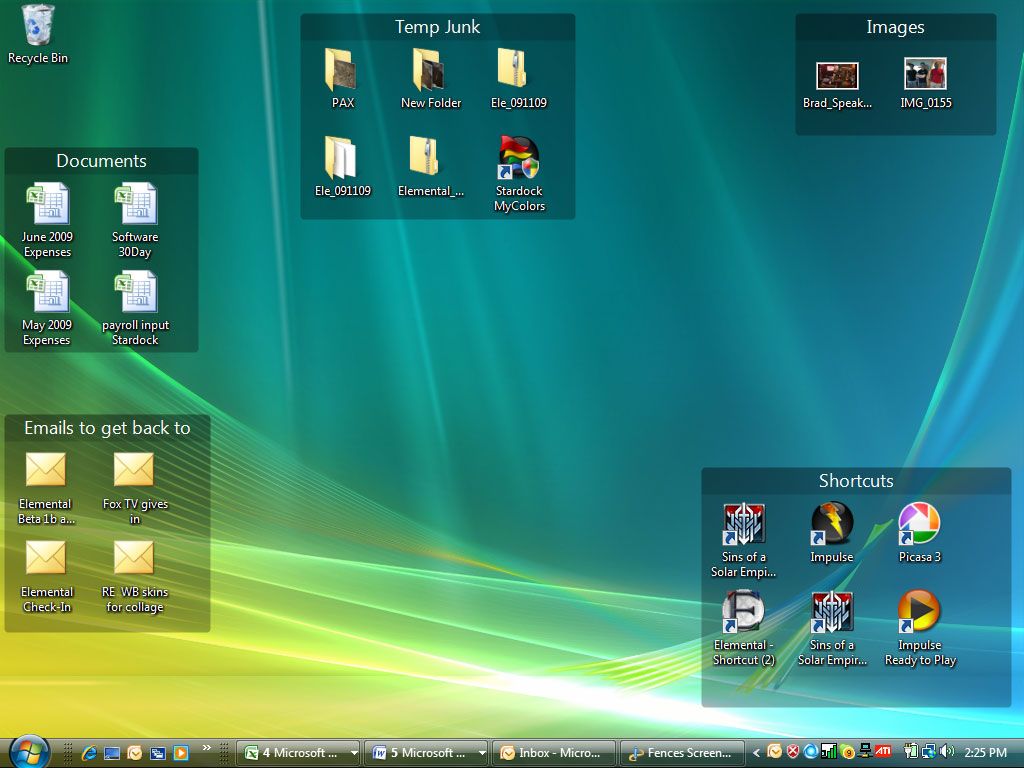Open the Picasa 3 shortcut

(x=919, y=524)
